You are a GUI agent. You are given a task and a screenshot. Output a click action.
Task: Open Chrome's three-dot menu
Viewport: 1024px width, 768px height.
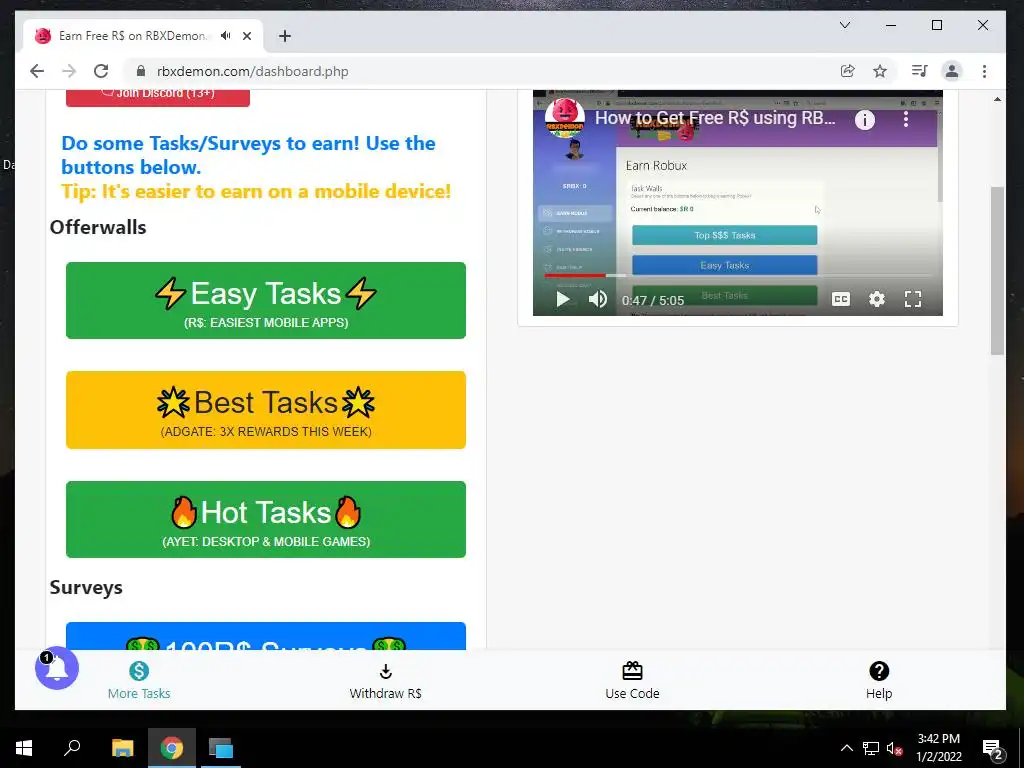tap(984, 71)
